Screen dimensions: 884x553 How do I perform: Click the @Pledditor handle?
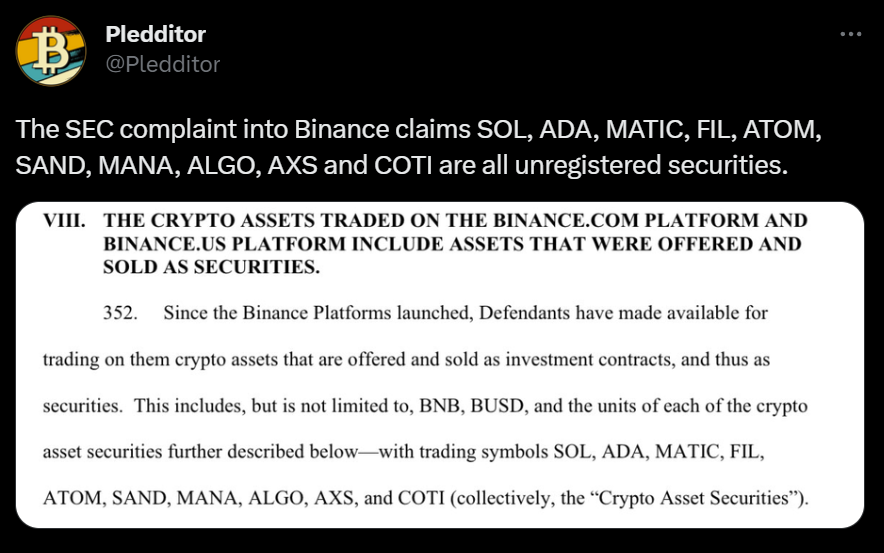162,64
